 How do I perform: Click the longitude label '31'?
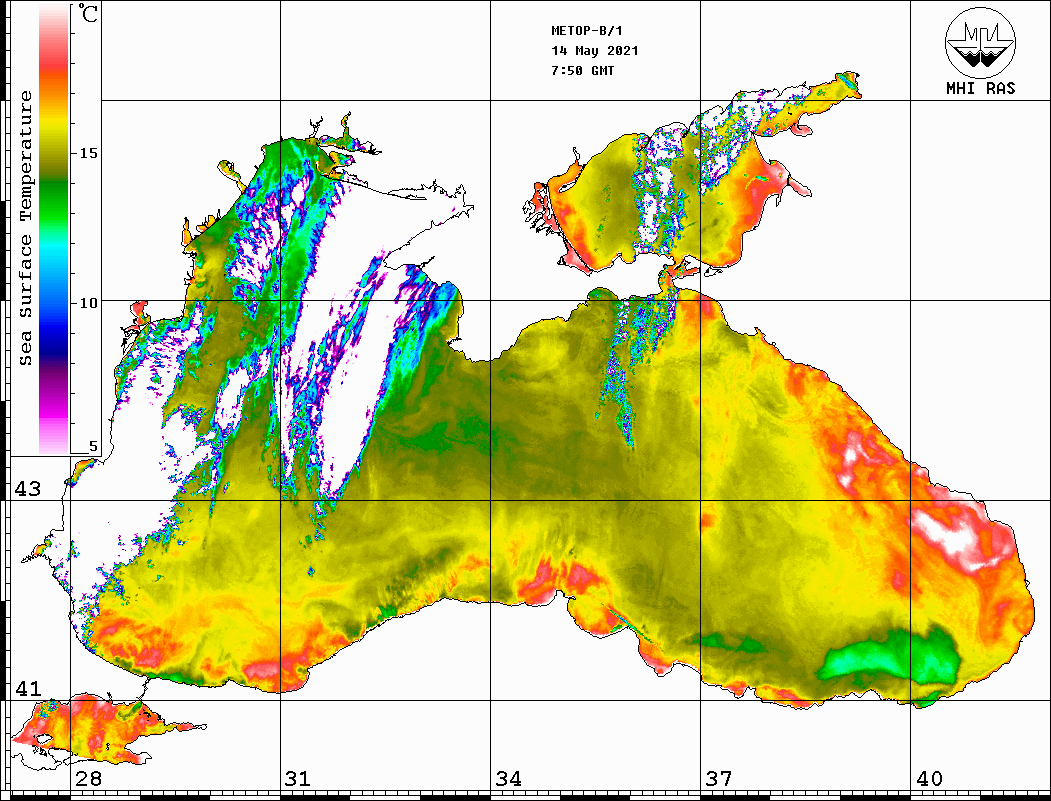pos(298,778)
